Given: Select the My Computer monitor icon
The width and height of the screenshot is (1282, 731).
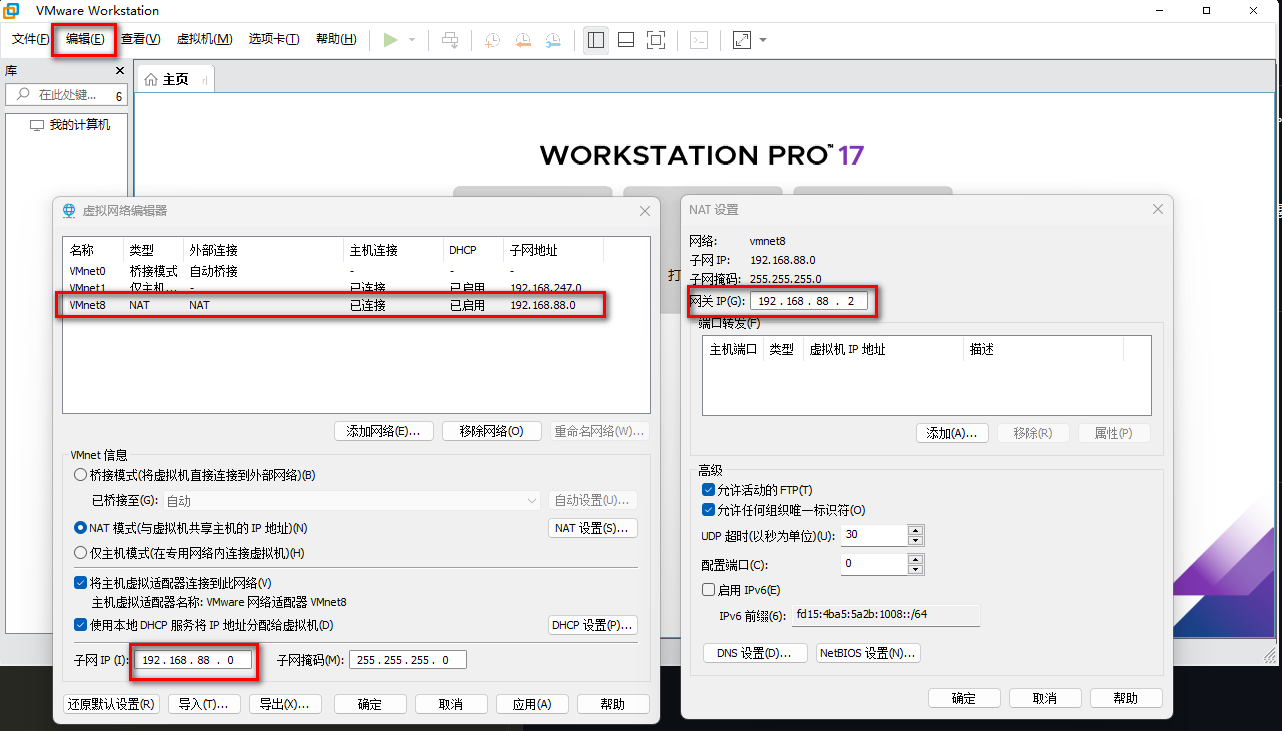Looking at the screenshot, I should pos(37,126).
